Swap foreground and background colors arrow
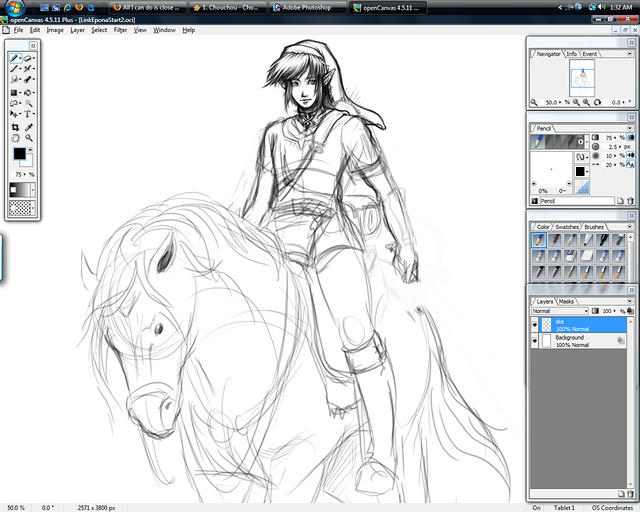Viewport: 640px width, 512px height. pos(30,150)
